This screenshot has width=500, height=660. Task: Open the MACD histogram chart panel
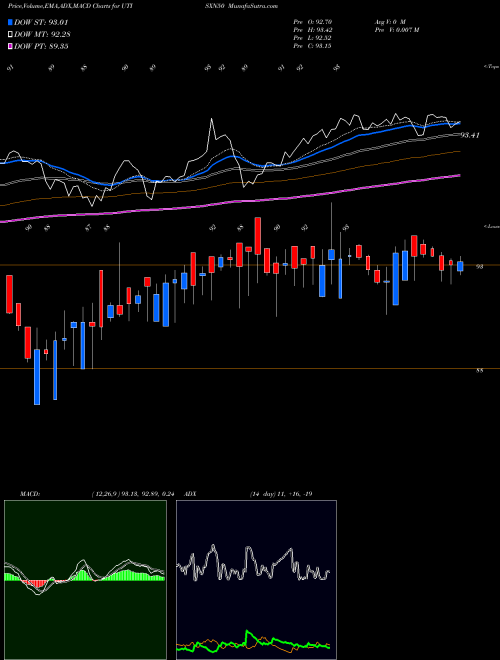85,580
